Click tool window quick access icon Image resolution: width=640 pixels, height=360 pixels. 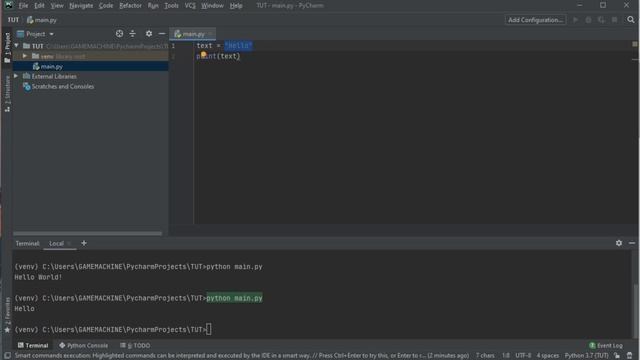point(7,356)
